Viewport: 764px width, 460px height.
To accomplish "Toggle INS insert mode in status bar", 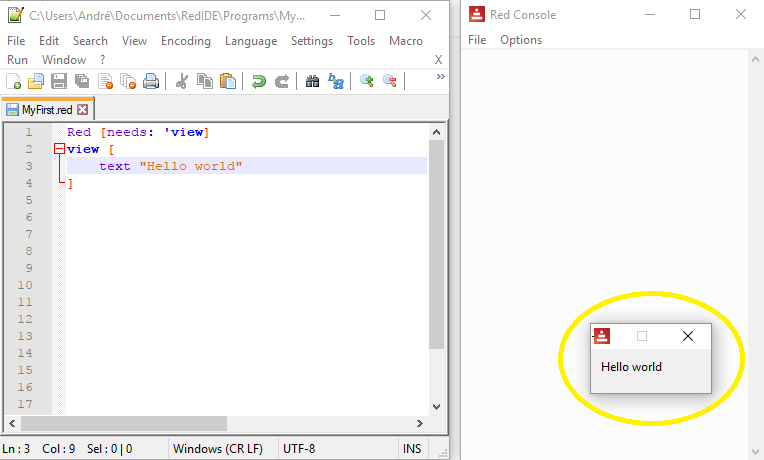I will pyautogui.click(x=412, y=449).
